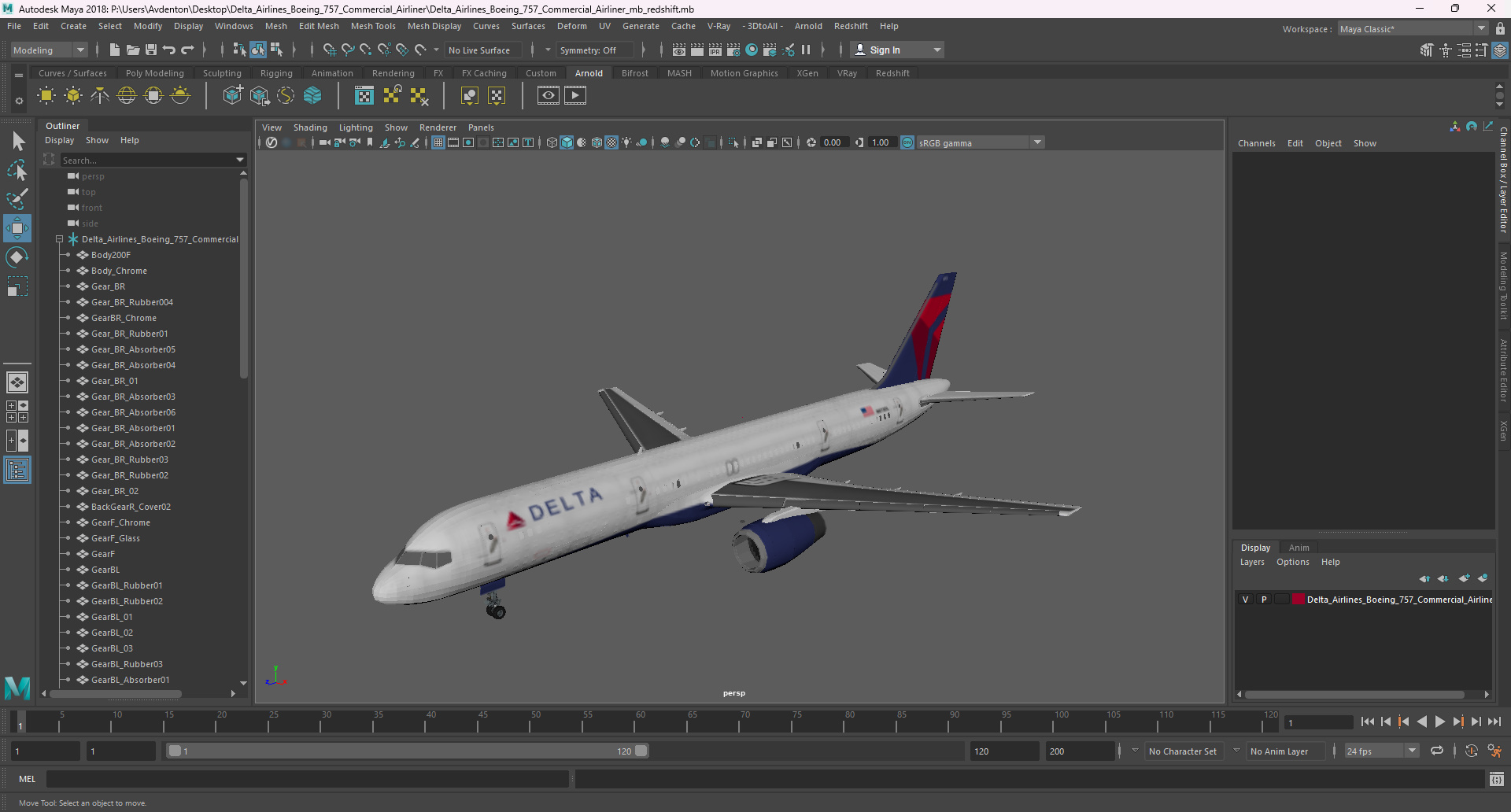Click the Maya logo icon bottom-left
The width and height of the screenshot is (1511, 812).
(17, 688)
